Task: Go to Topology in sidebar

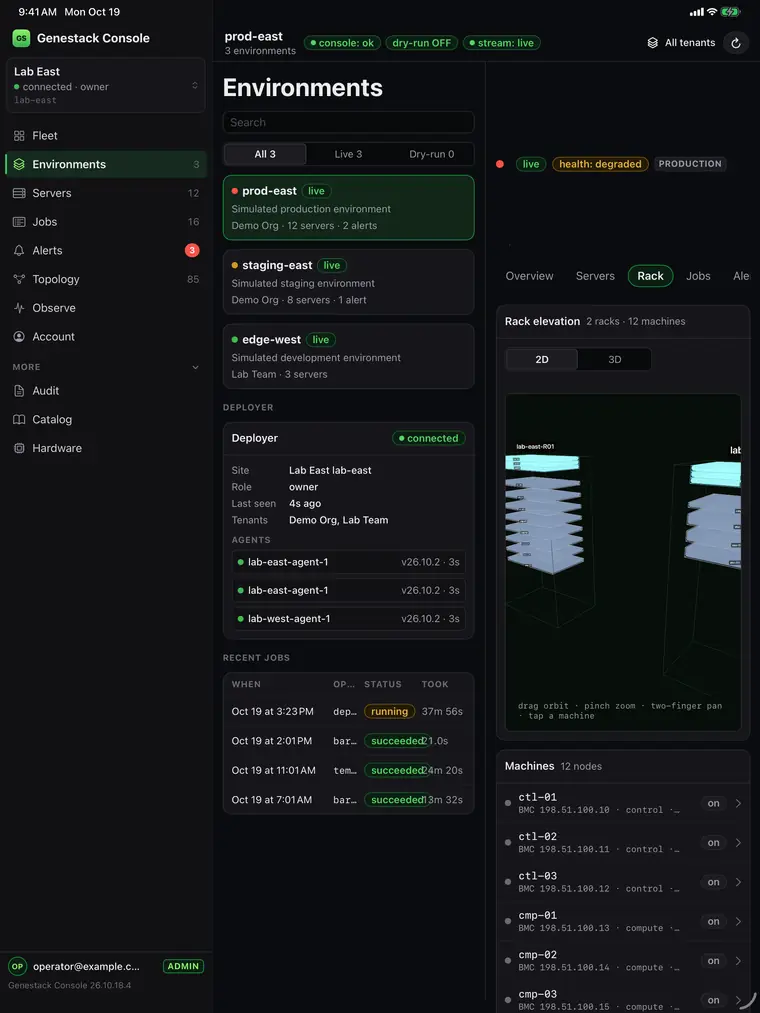Action: click(x=106, y=279)
